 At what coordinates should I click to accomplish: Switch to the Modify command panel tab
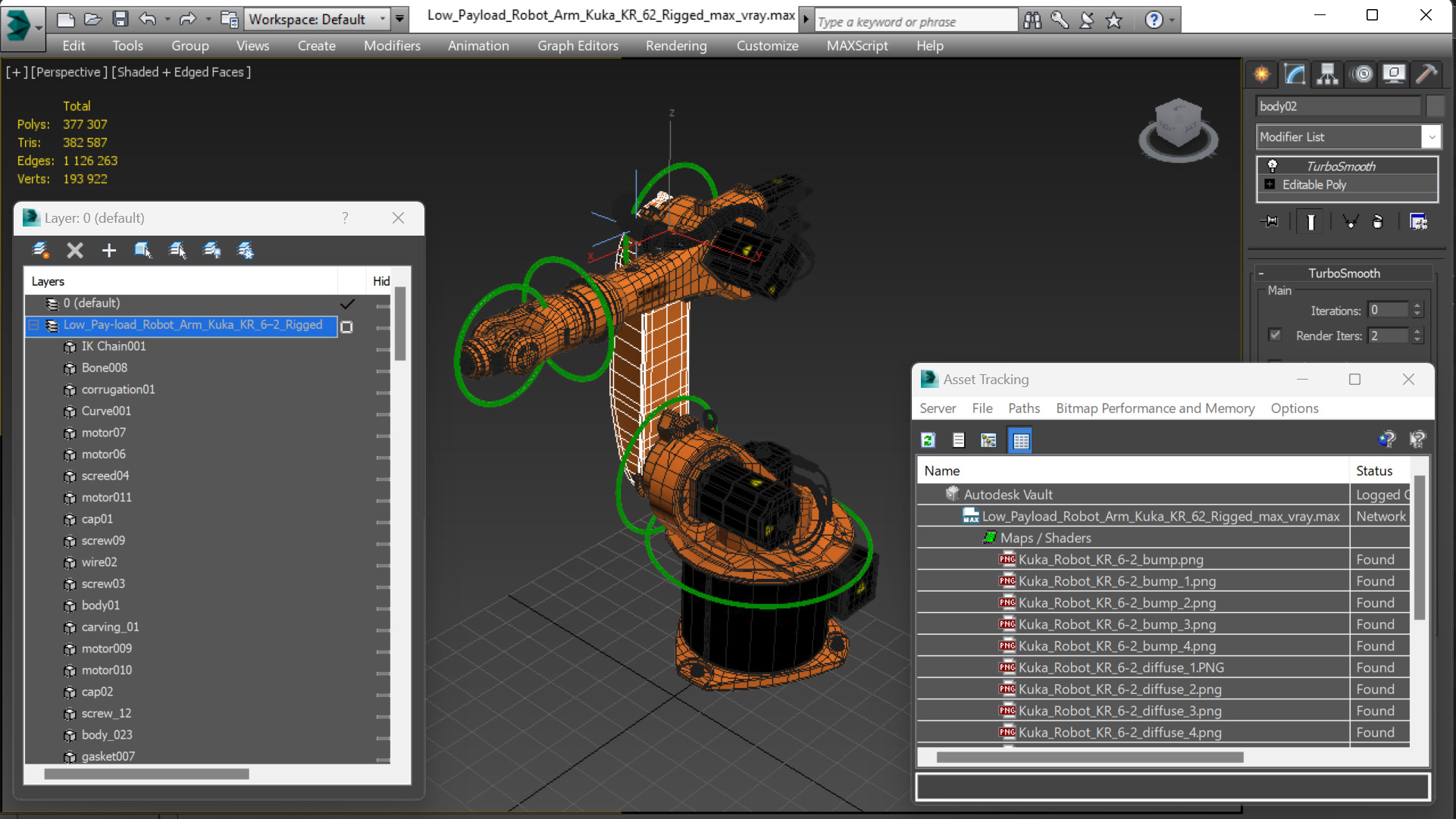tap(1295, 74)
